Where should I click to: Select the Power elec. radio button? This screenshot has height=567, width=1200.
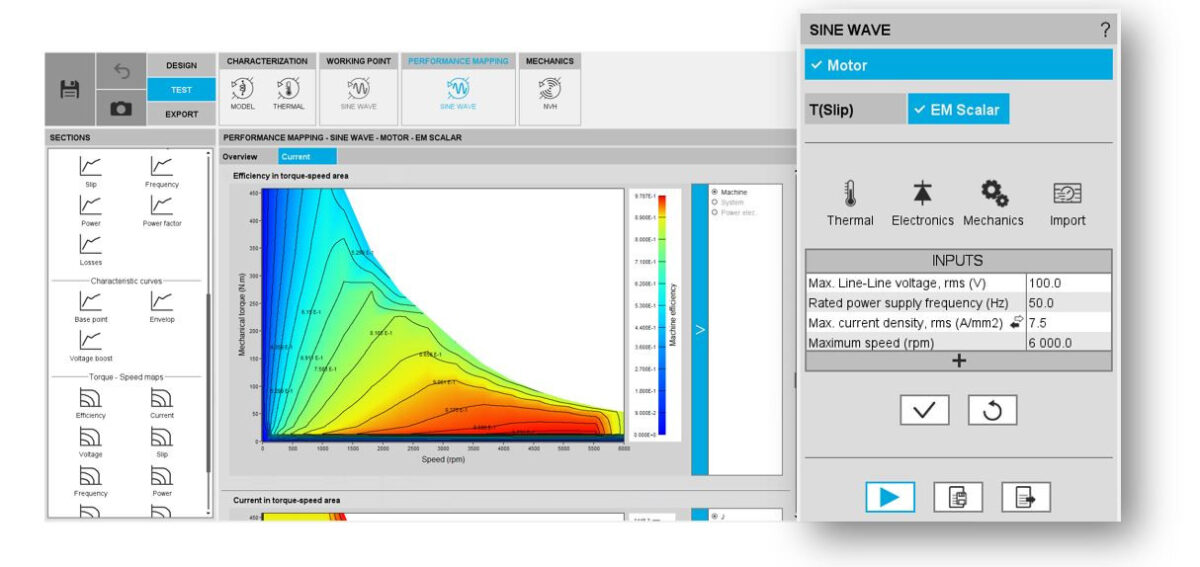coord(714,212)
